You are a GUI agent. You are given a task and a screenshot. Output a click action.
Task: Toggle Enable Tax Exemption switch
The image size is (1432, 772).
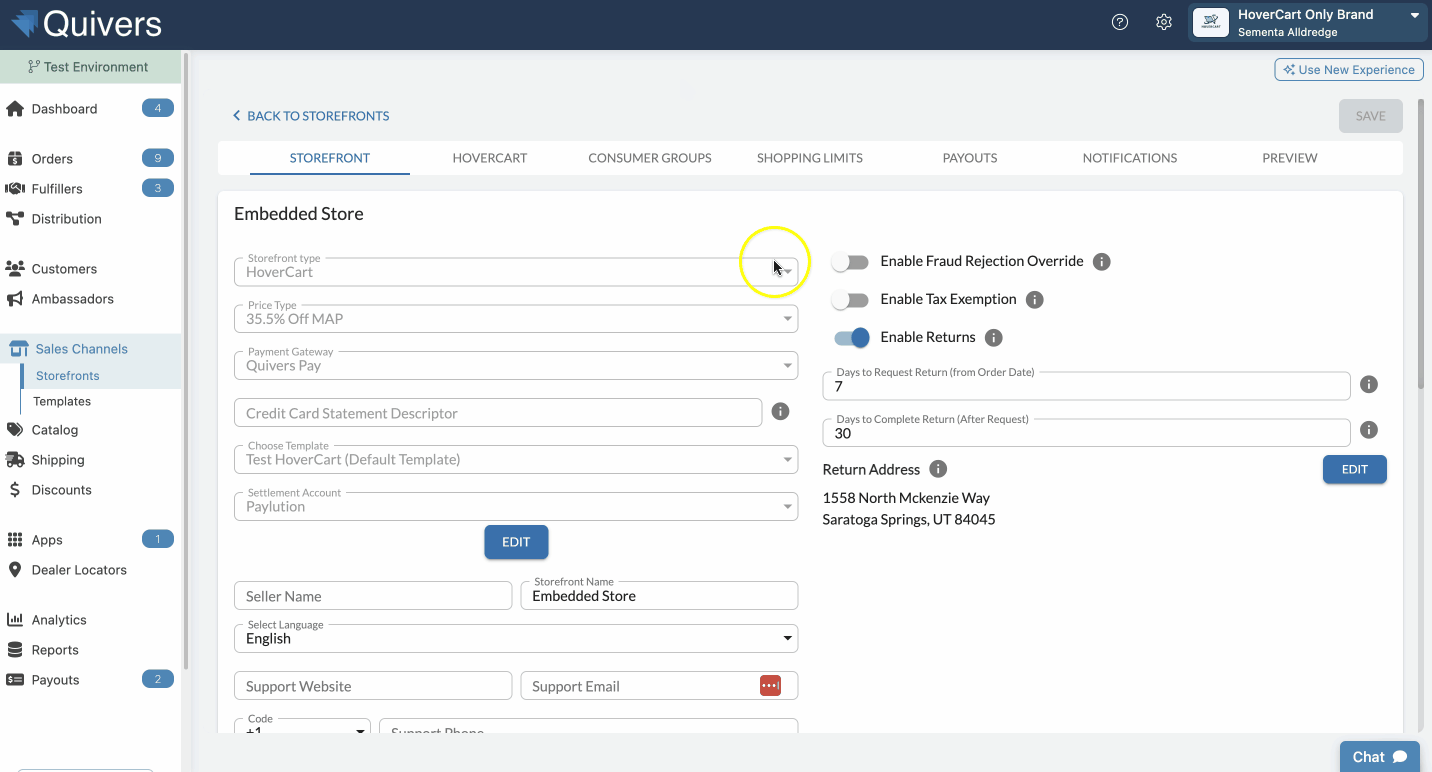851,299
